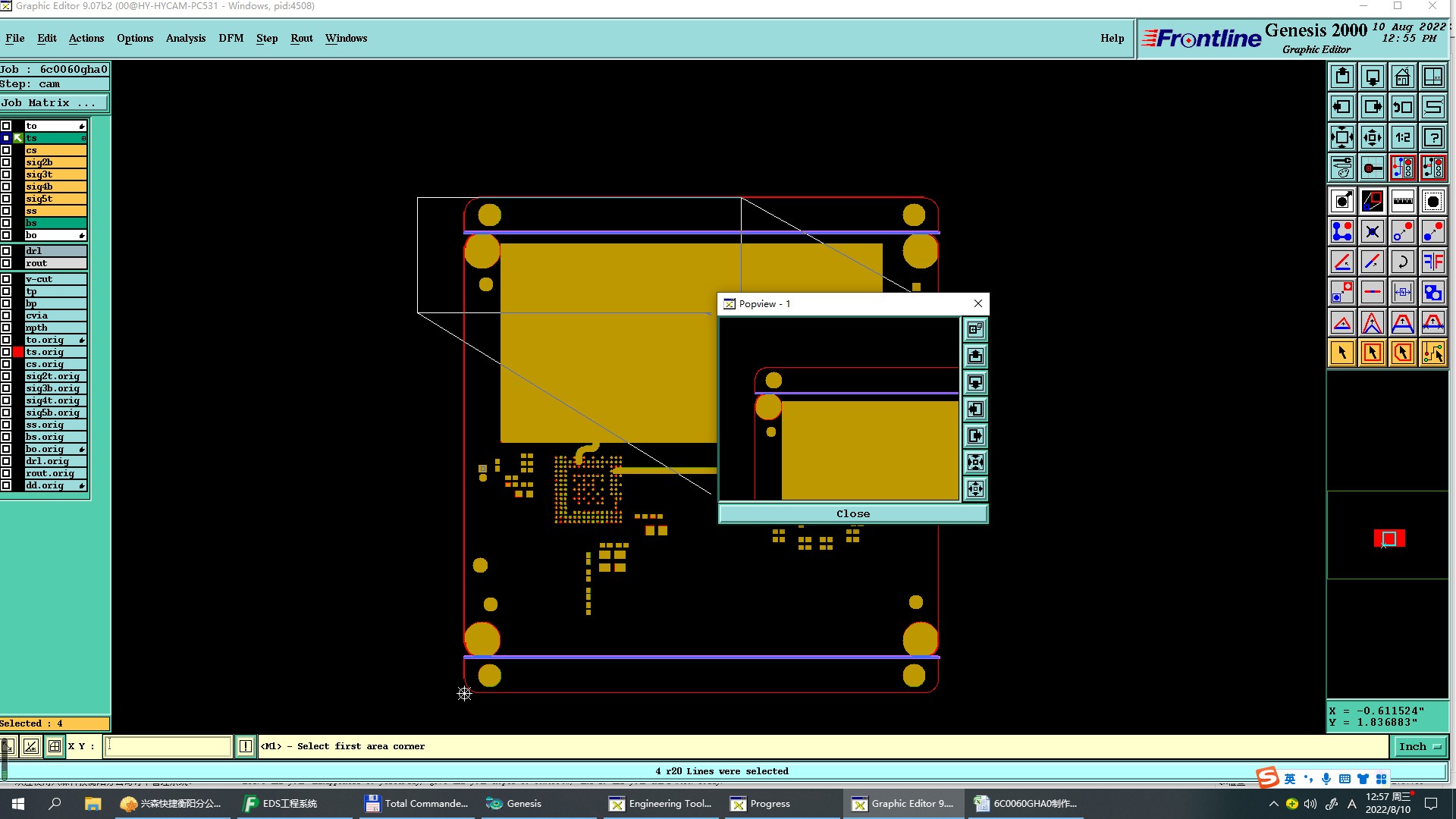This screenshot has height=819, width=1456.
Task: Open the Job Matrix button
Action: click(53, 103)
